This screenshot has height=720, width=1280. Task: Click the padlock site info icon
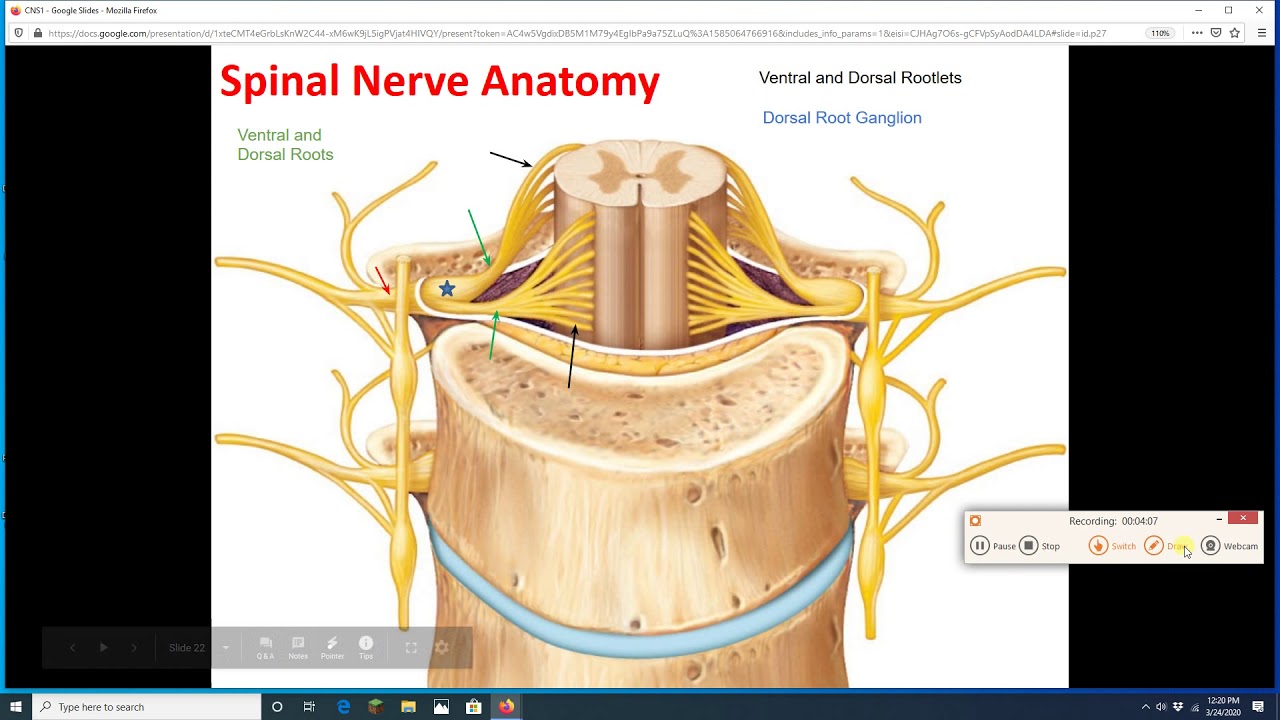point(38,33)
